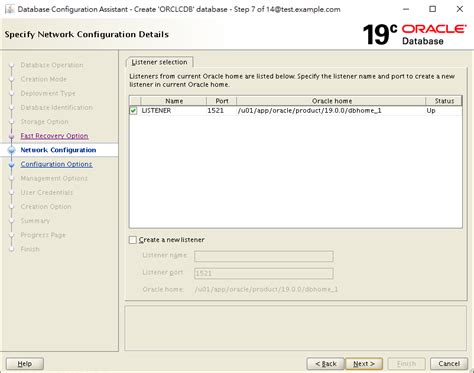Viewport: 474px width, 373px height.
Task: Click the Status column header
Action: pyautogui.click(x=444, y=101)
